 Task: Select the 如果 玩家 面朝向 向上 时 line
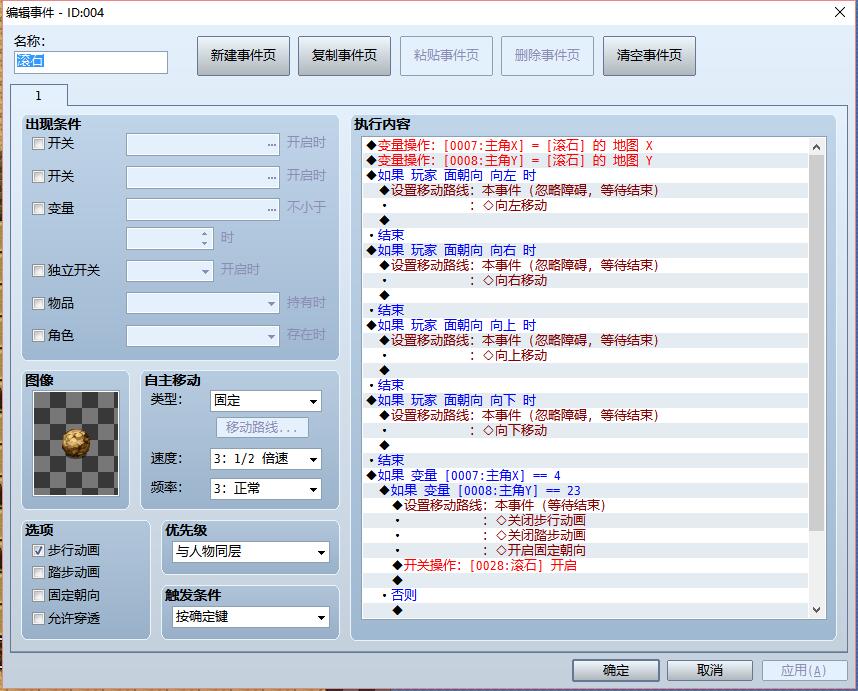585,326
